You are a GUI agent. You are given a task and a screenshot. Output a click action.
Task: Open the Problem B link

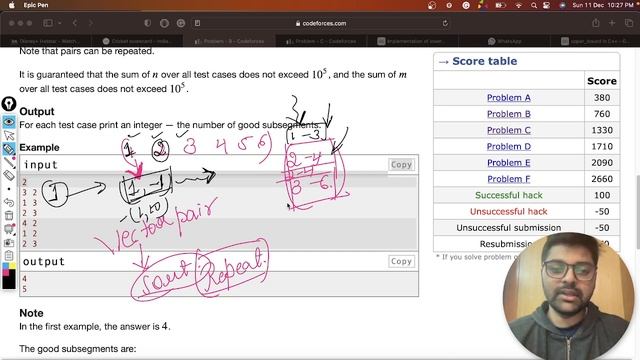tap(509, 114)
